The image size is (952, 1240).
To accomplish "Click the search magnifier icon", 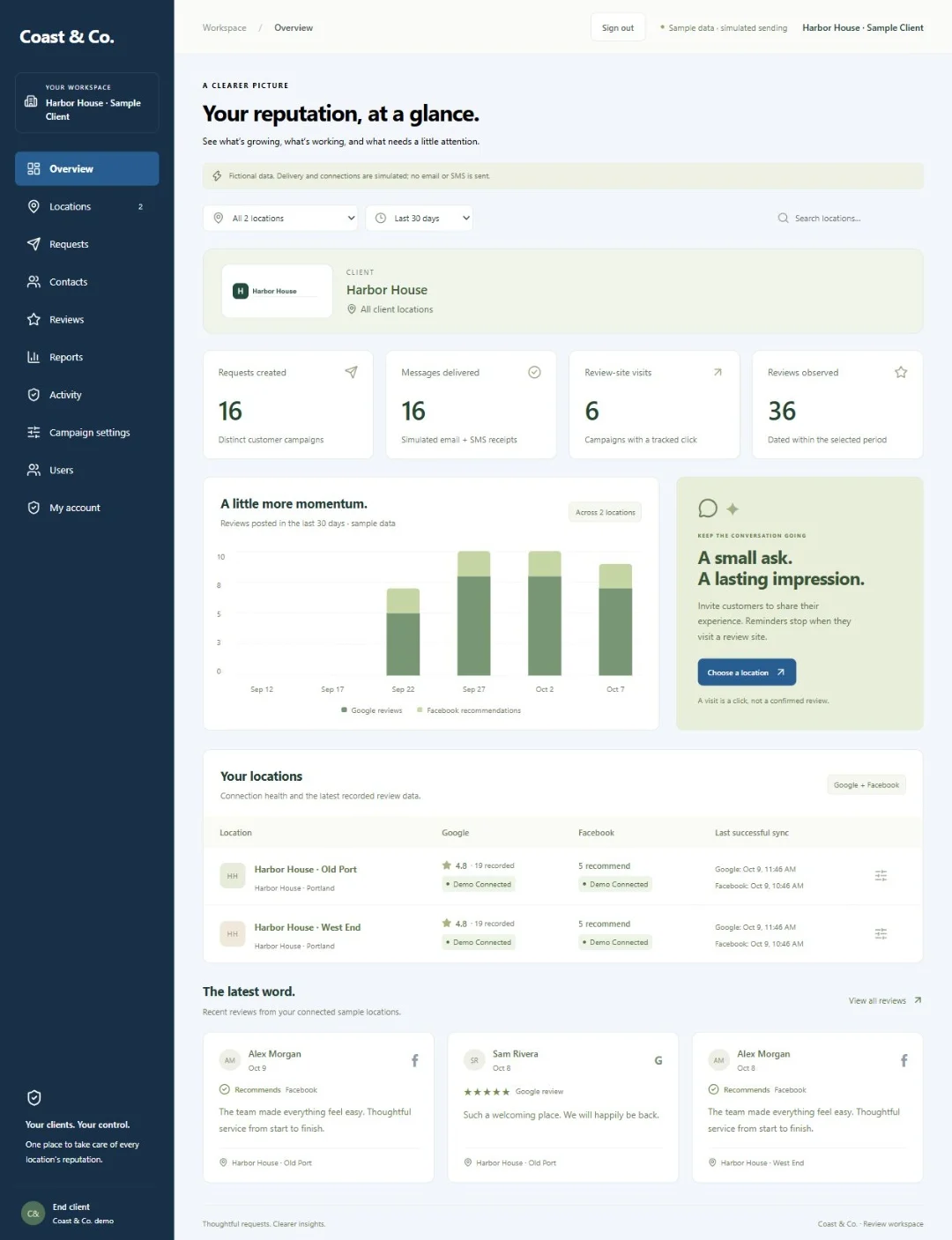I will [x=783, y=218].
